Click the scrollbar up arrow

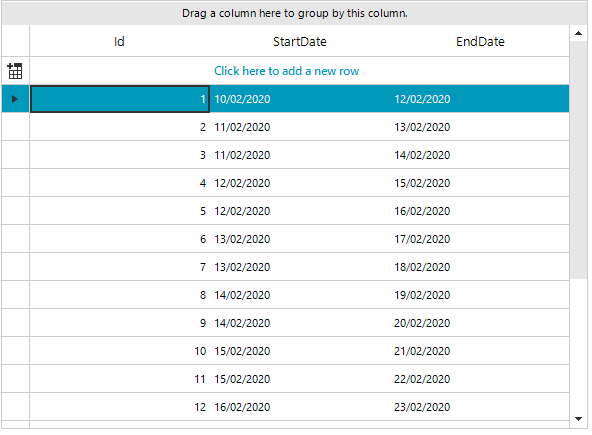[x=578, y=33]
